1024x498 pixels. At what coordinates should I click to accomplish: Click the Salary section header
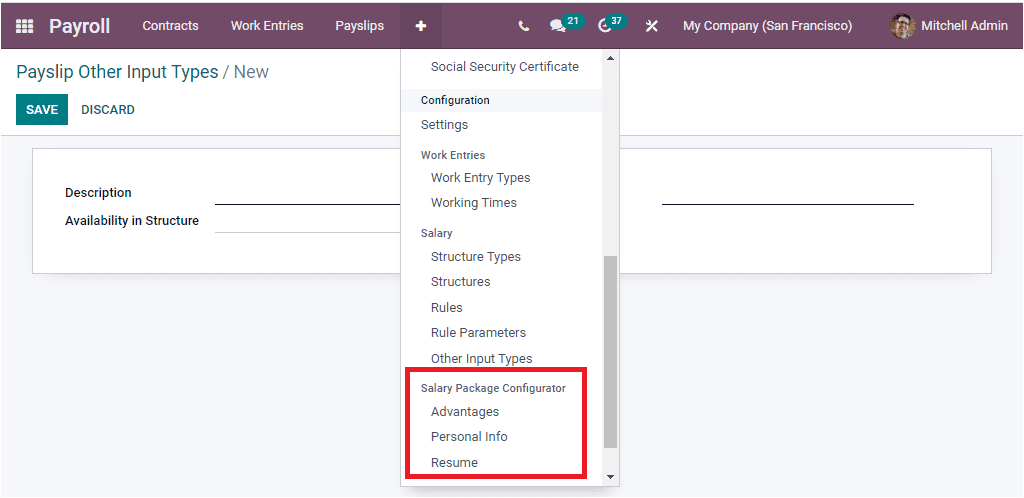coord(436,233)
